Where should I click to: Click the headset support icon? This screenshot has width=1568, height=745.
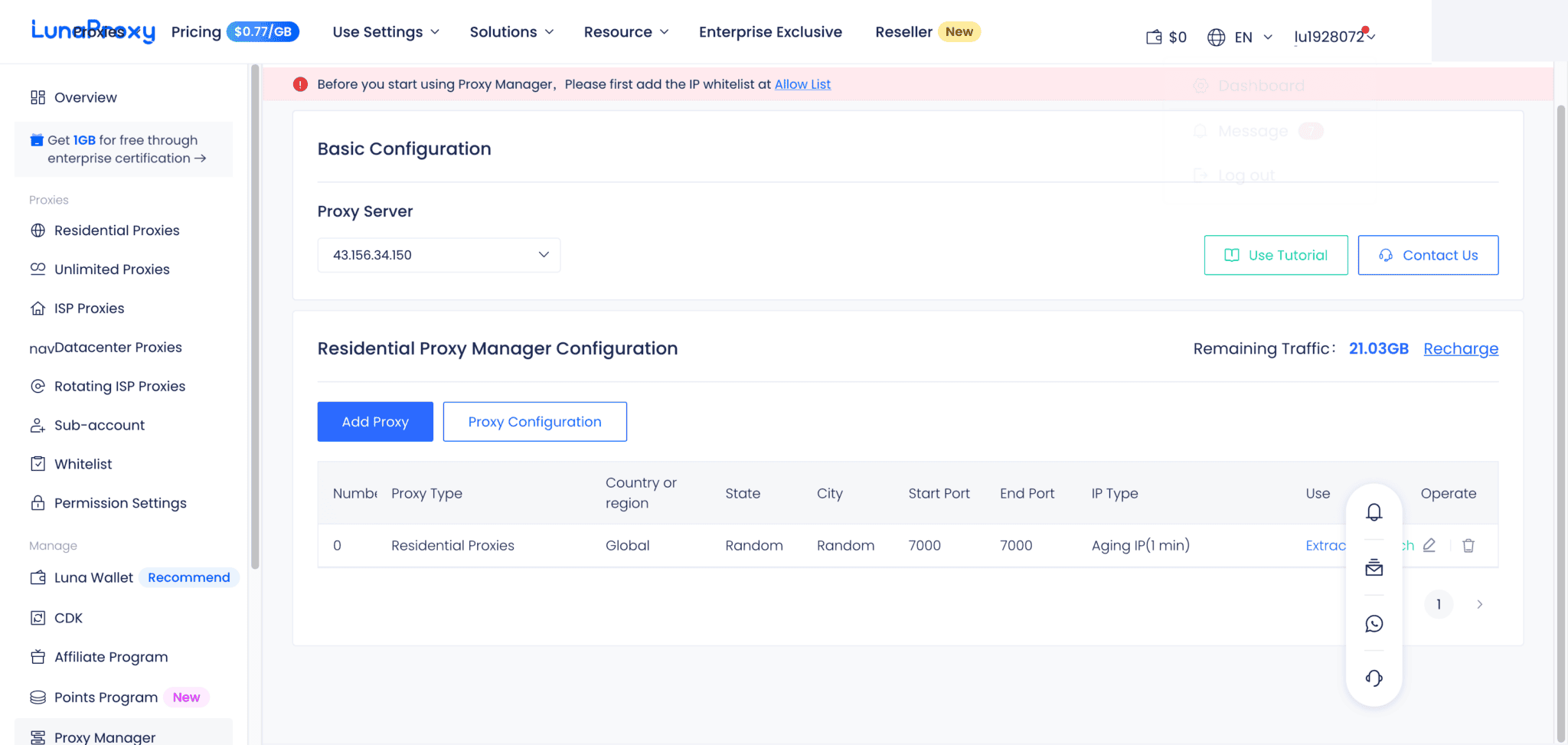[x=1374, y=678]
